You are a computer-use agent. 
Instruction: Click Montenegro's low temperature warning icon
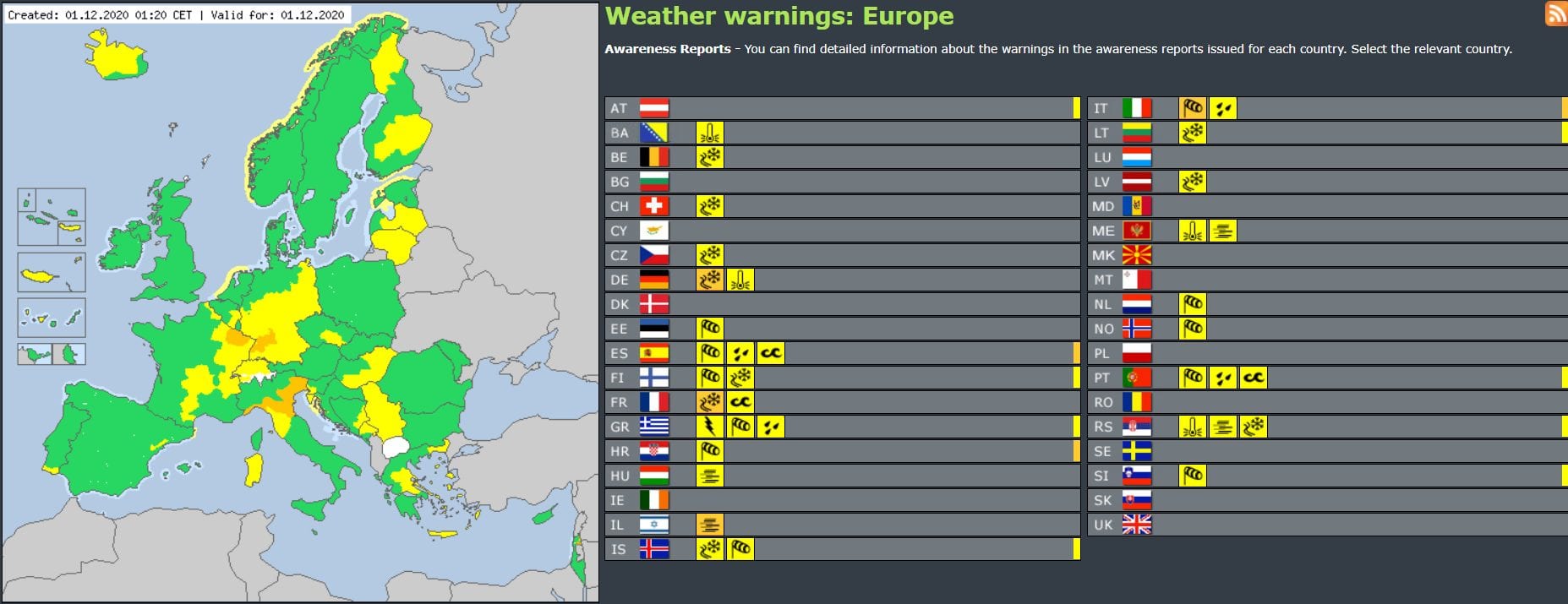tap(1193, 231)
